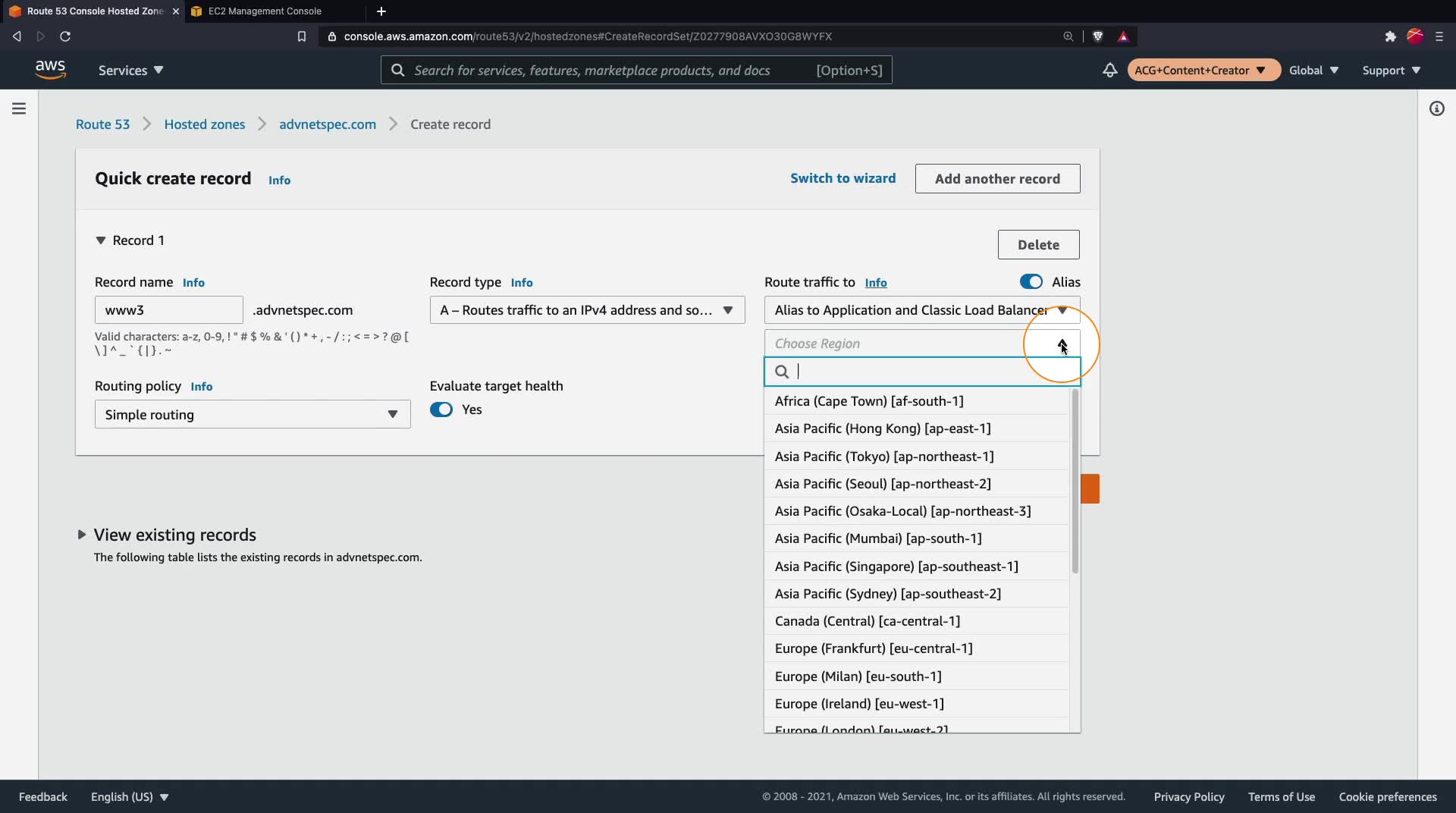Open Cookie preferences in footer
Screen dimensions: 1456x813
tap(1388, 796)
